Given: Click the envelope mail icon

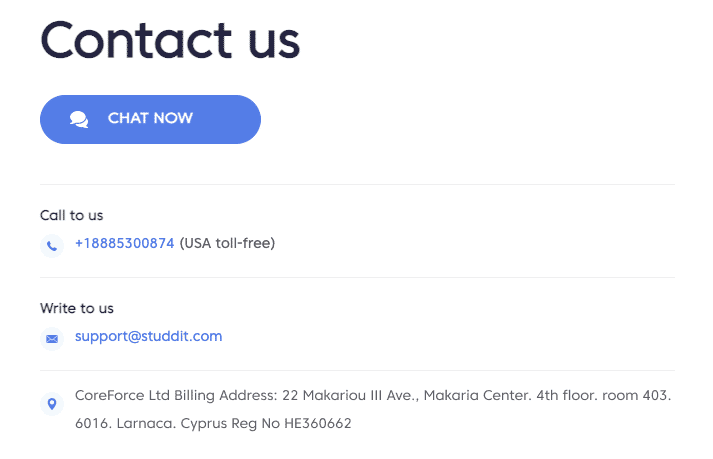Looking at the screenshot, I should point(52,339).
